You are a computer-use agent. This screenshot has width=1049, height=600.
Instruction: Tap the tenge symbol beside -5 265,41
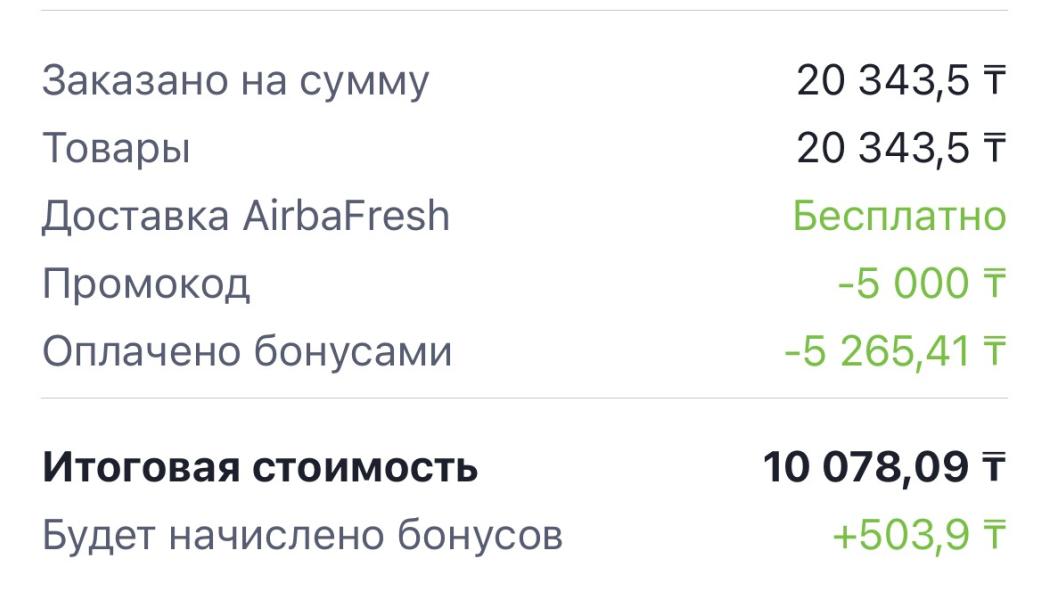(x=994, y=351)
